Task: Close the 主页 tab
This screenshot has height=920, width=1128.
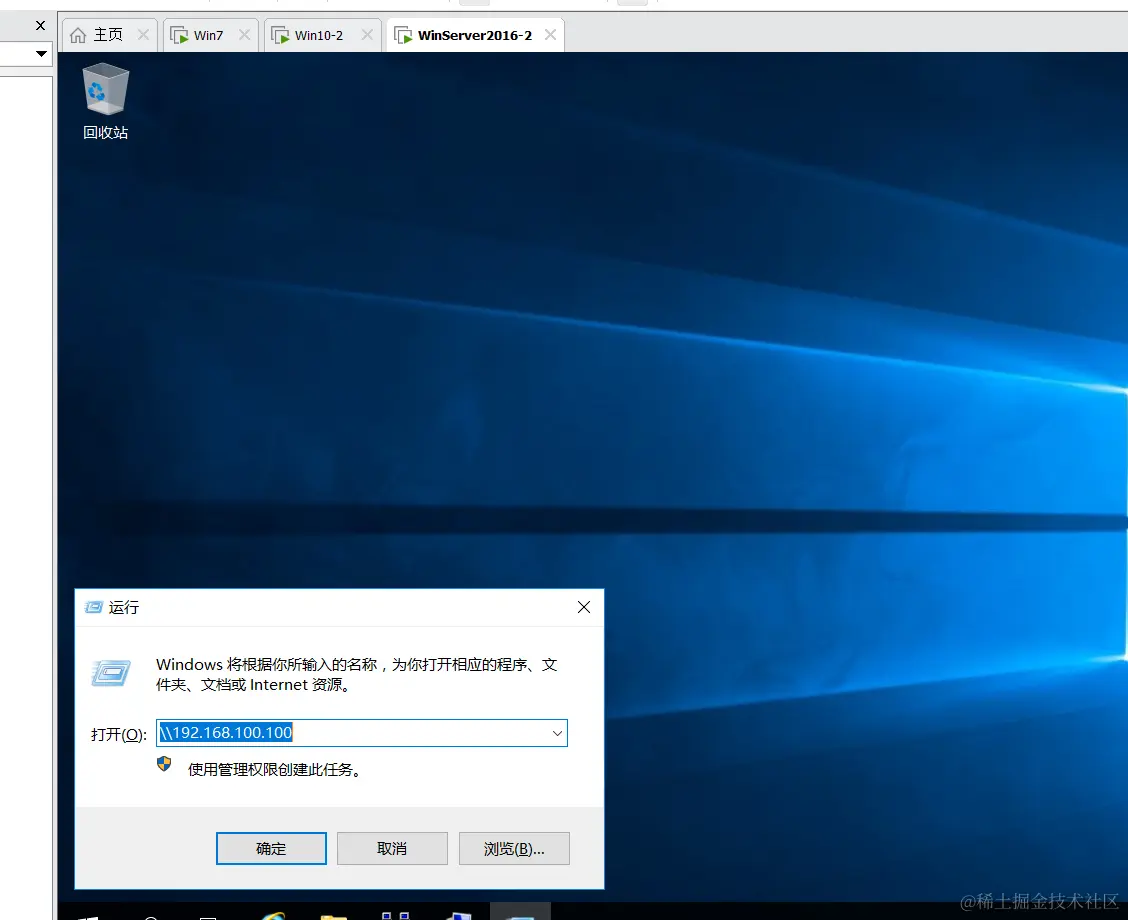Action: point(143,35)
